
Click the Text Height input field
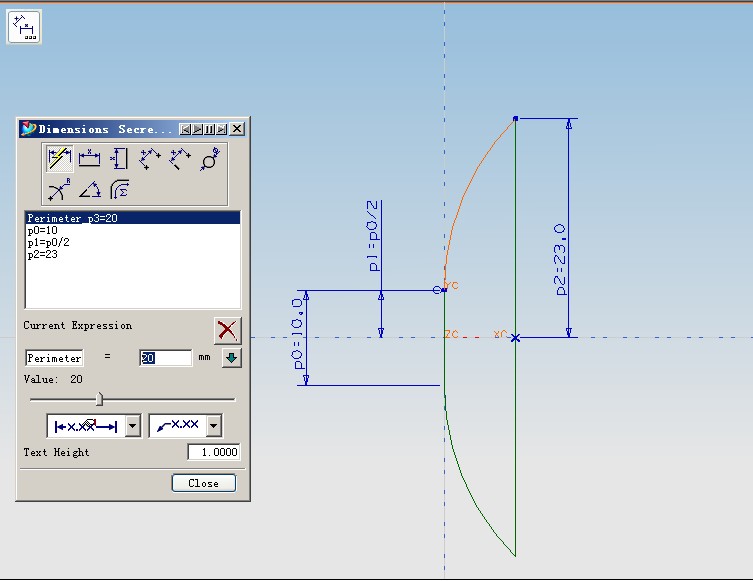214,452
